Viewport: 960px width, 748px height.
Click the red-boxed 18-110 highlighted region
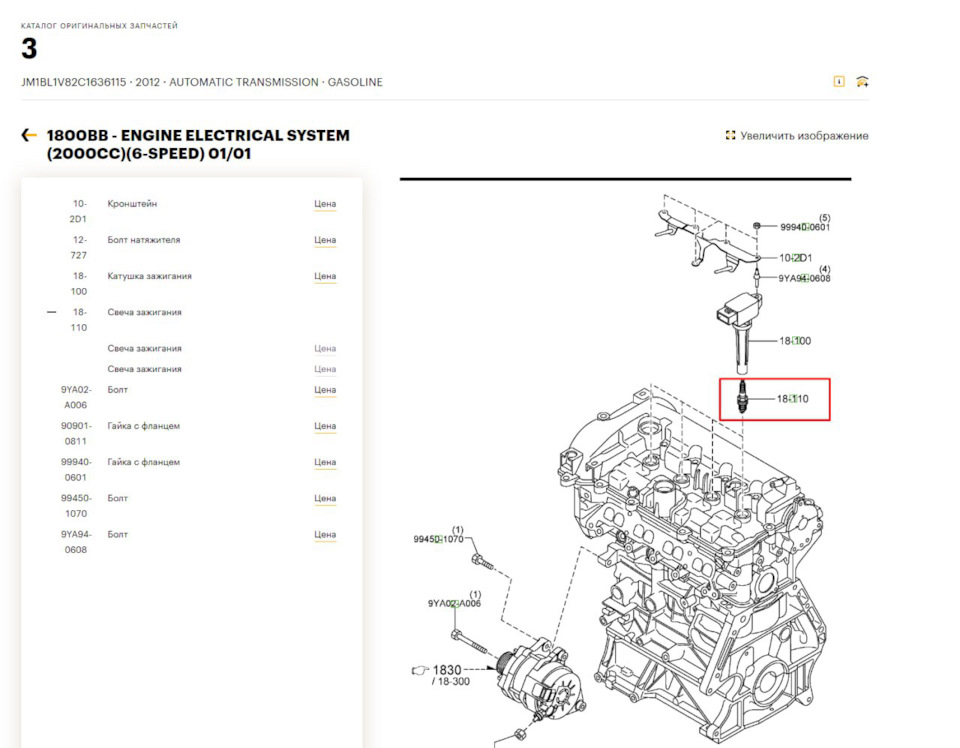[x=775, y=397]
